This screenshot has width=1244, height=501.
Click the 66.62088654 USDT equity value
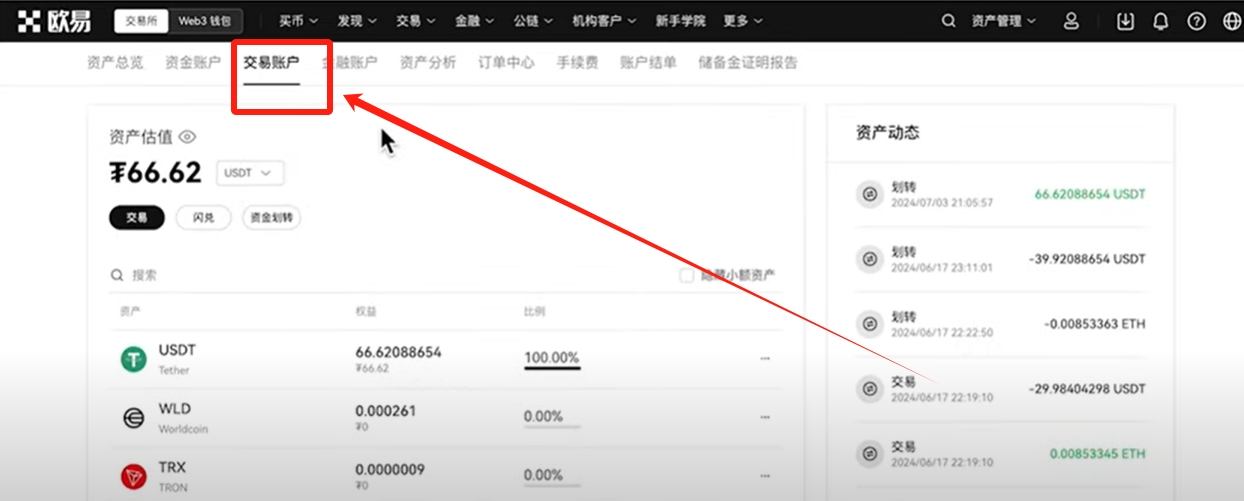pyautogui.click(x=398, y=352)
